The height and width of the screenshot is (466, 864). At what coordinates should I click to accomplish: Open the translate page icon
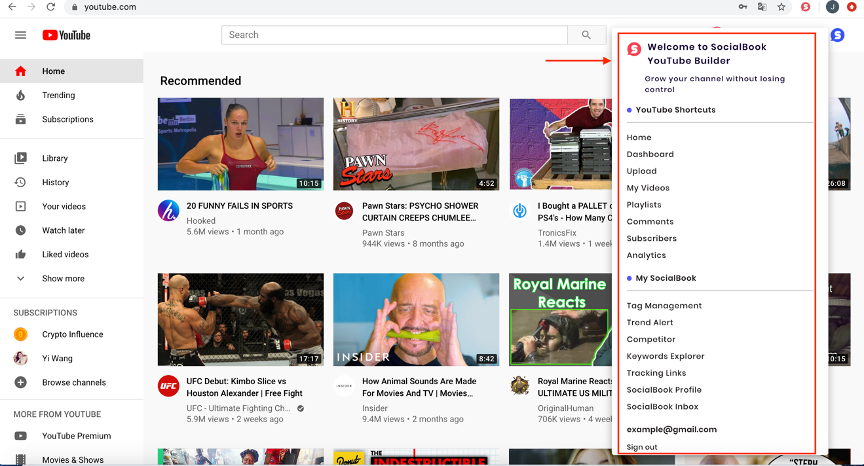pos(762,7)
